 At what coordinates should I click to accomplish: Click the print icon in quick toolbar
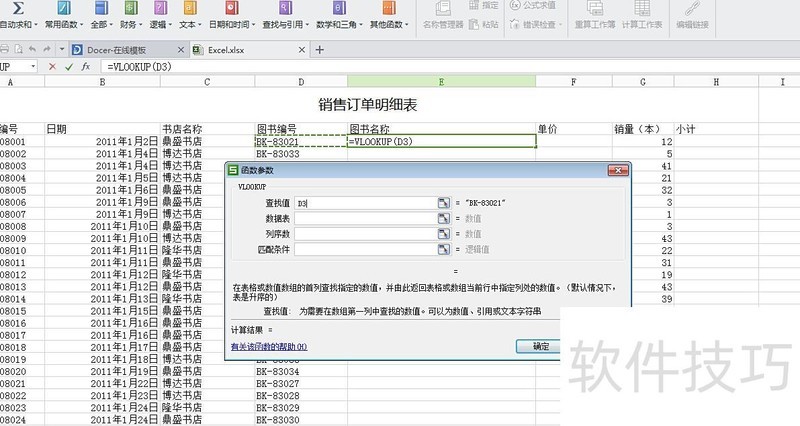(5, 49)
